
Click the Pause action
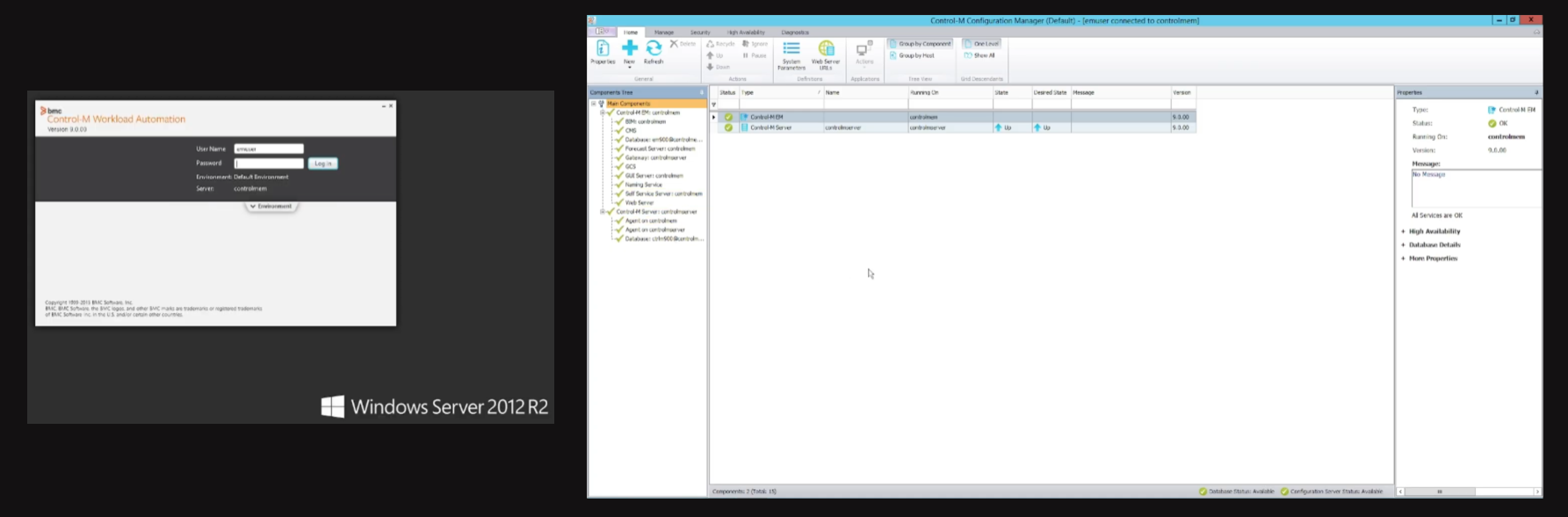755,55
